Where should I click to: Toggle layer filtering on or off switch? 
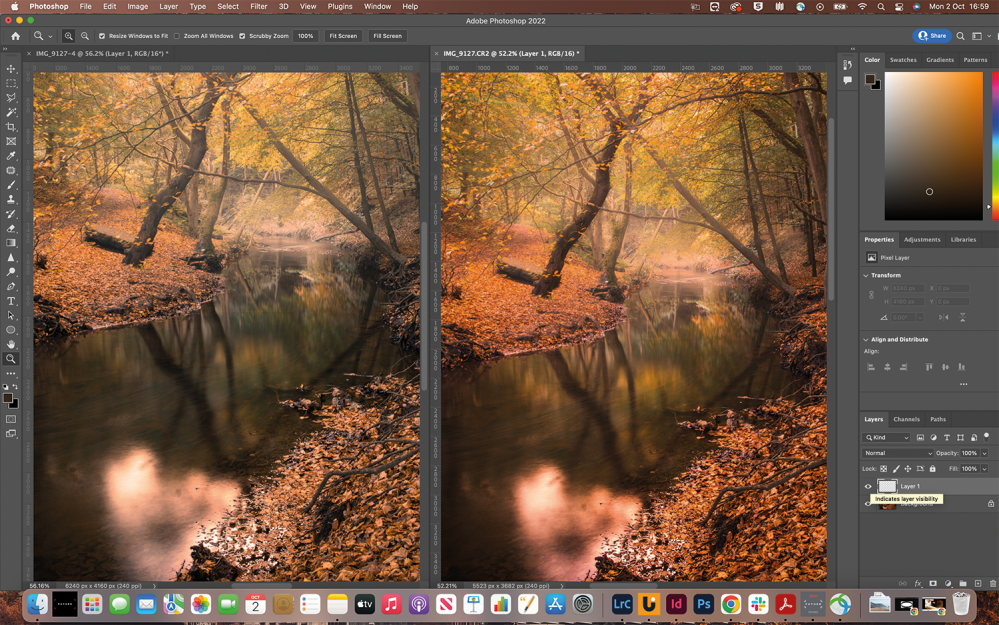(x=987, y=436)
